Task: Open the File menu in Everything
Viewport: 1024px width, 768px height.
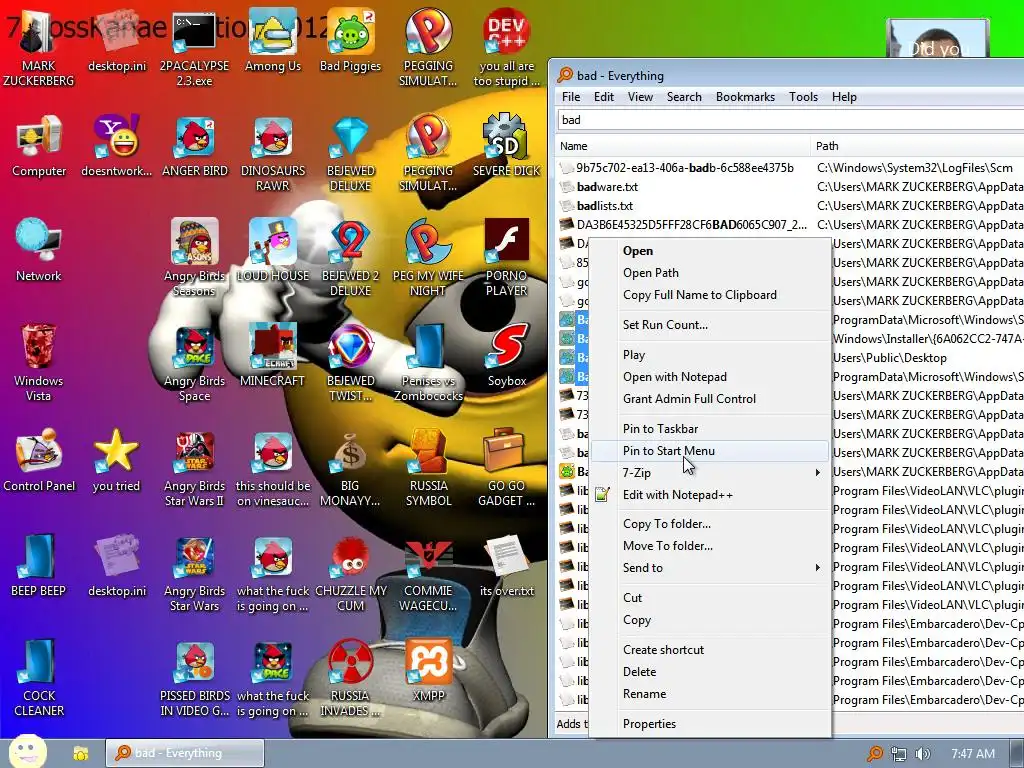Action: pos(571,97)
